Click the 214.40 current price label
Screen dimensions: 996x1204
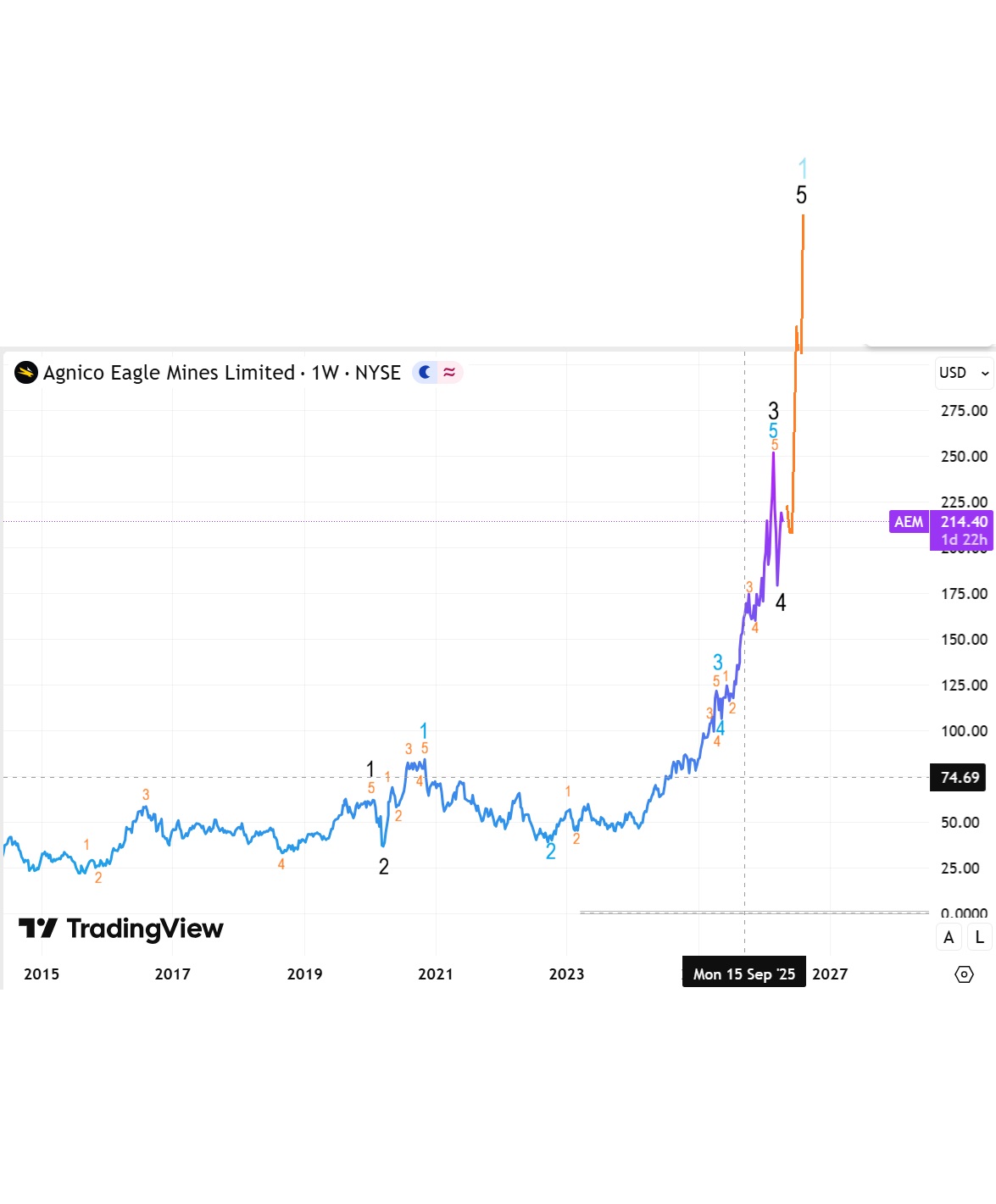(964, 522)
